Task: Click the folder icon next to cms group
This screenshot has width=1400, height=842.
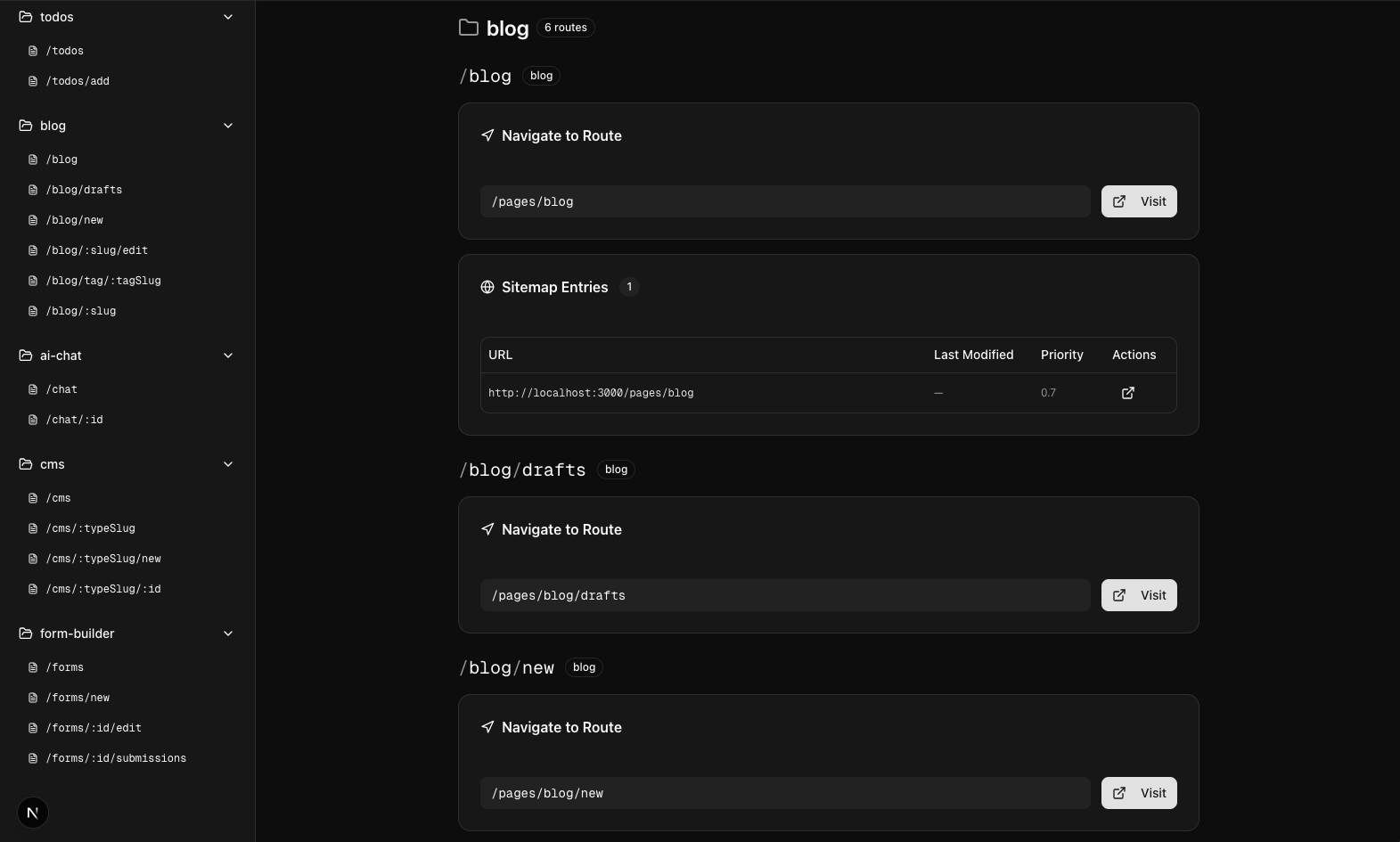Action: (x=26, y=464)
